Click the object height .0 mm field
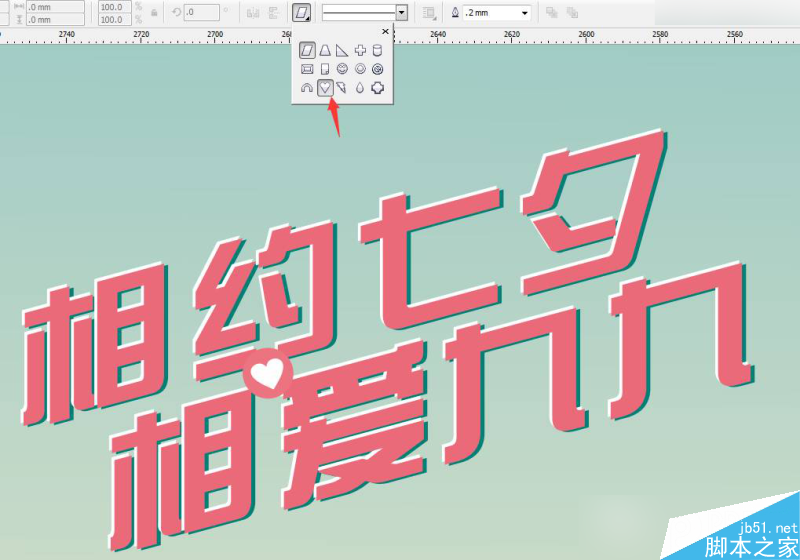 tap(56, 19)
